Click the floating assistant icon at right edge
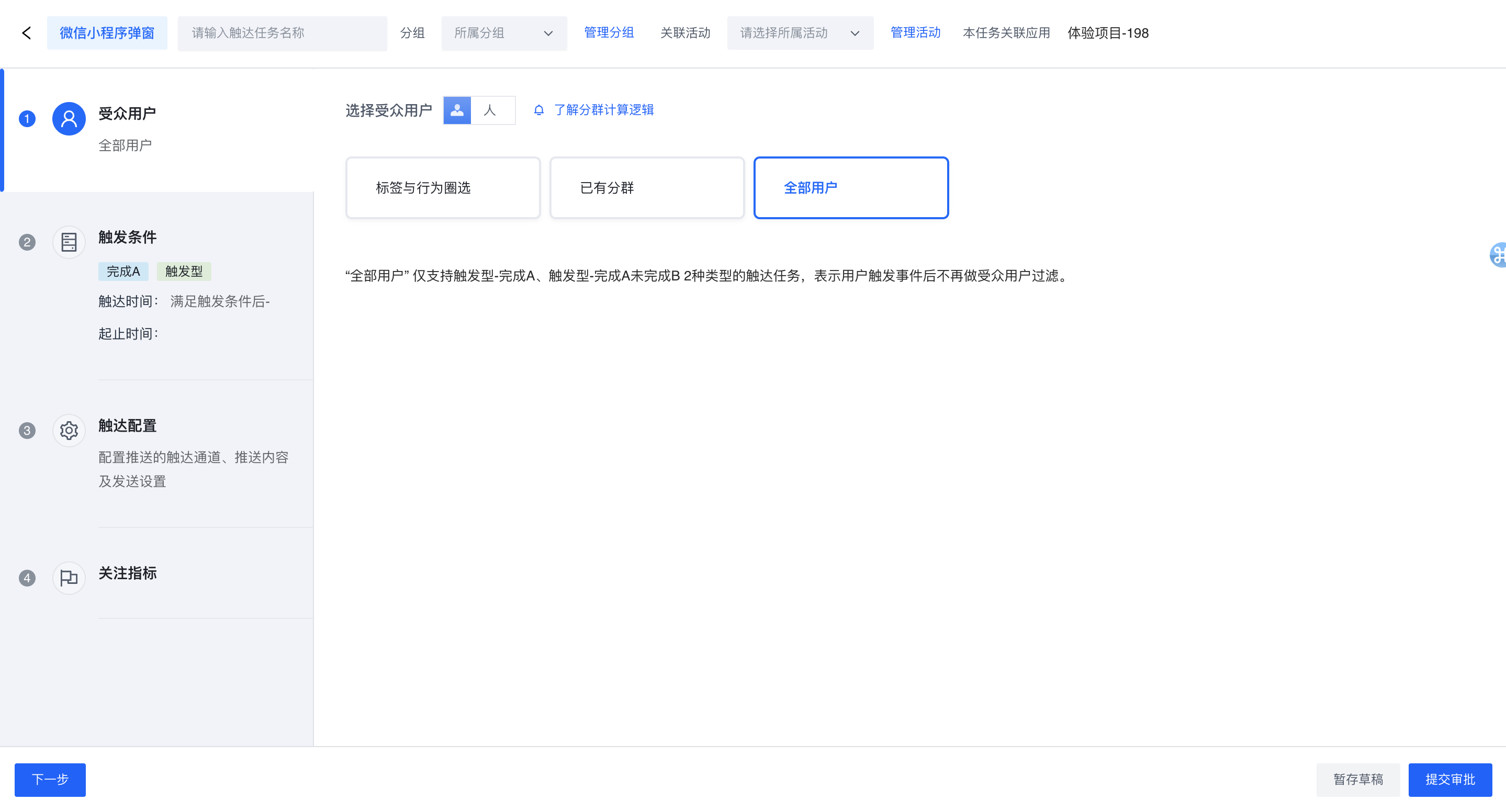This screenshot has height=812, width=1506. pos(1498,255)
